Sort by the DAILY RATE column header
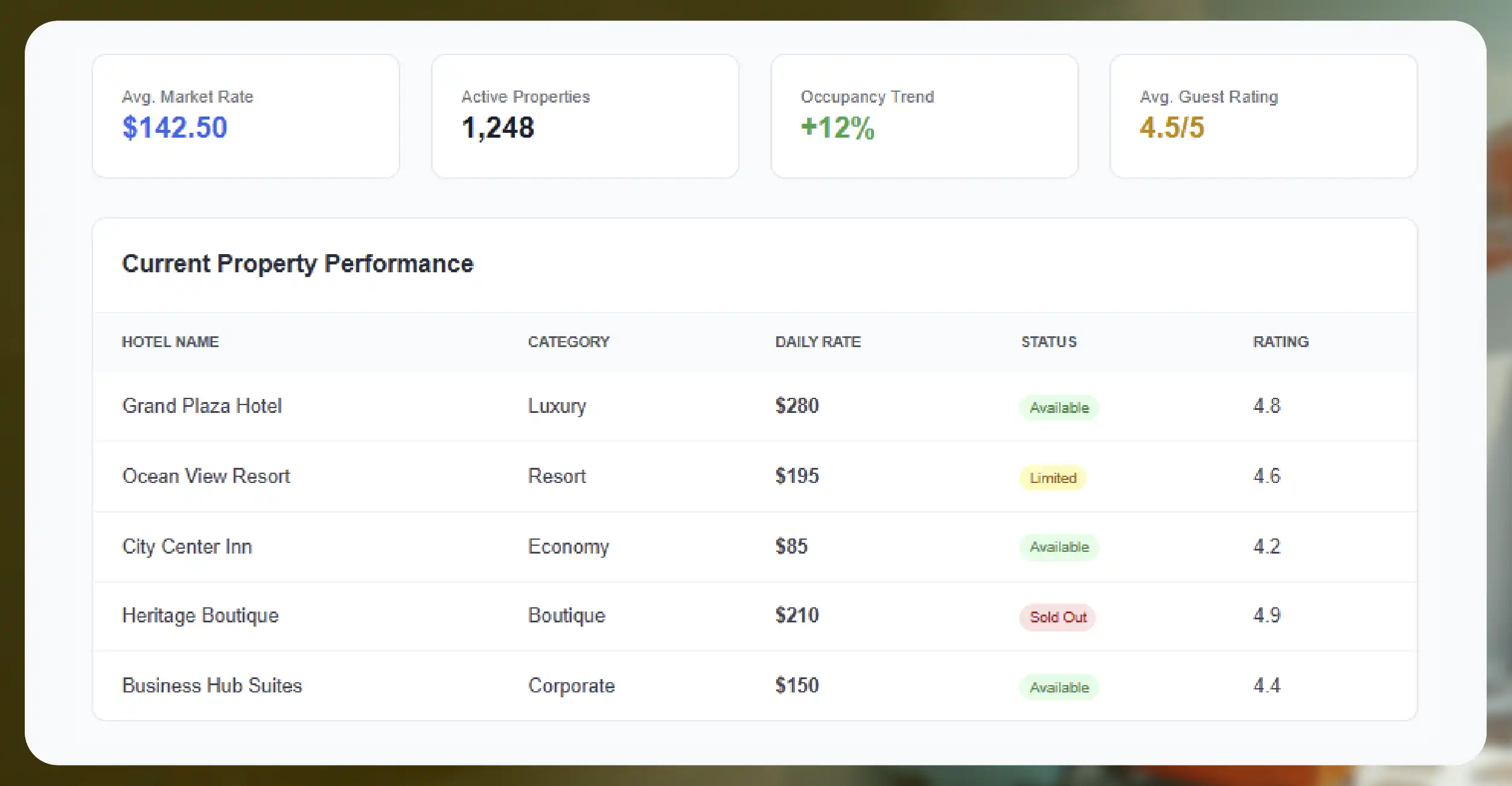Image resolution: width=1512 pixels, height=786 pixels. pyautogui.click(x=818, y=342)
